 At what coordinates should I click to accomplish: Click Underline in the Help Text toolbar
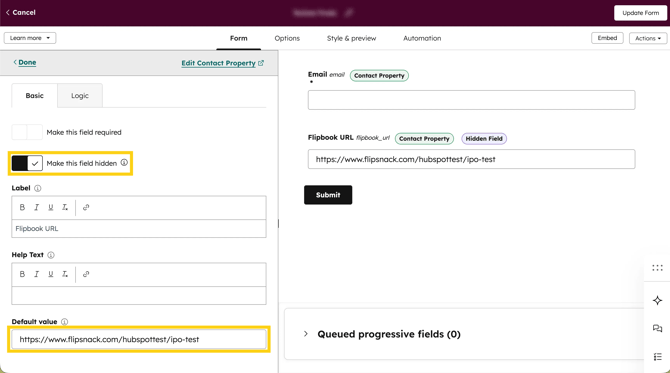coord(51,274)
